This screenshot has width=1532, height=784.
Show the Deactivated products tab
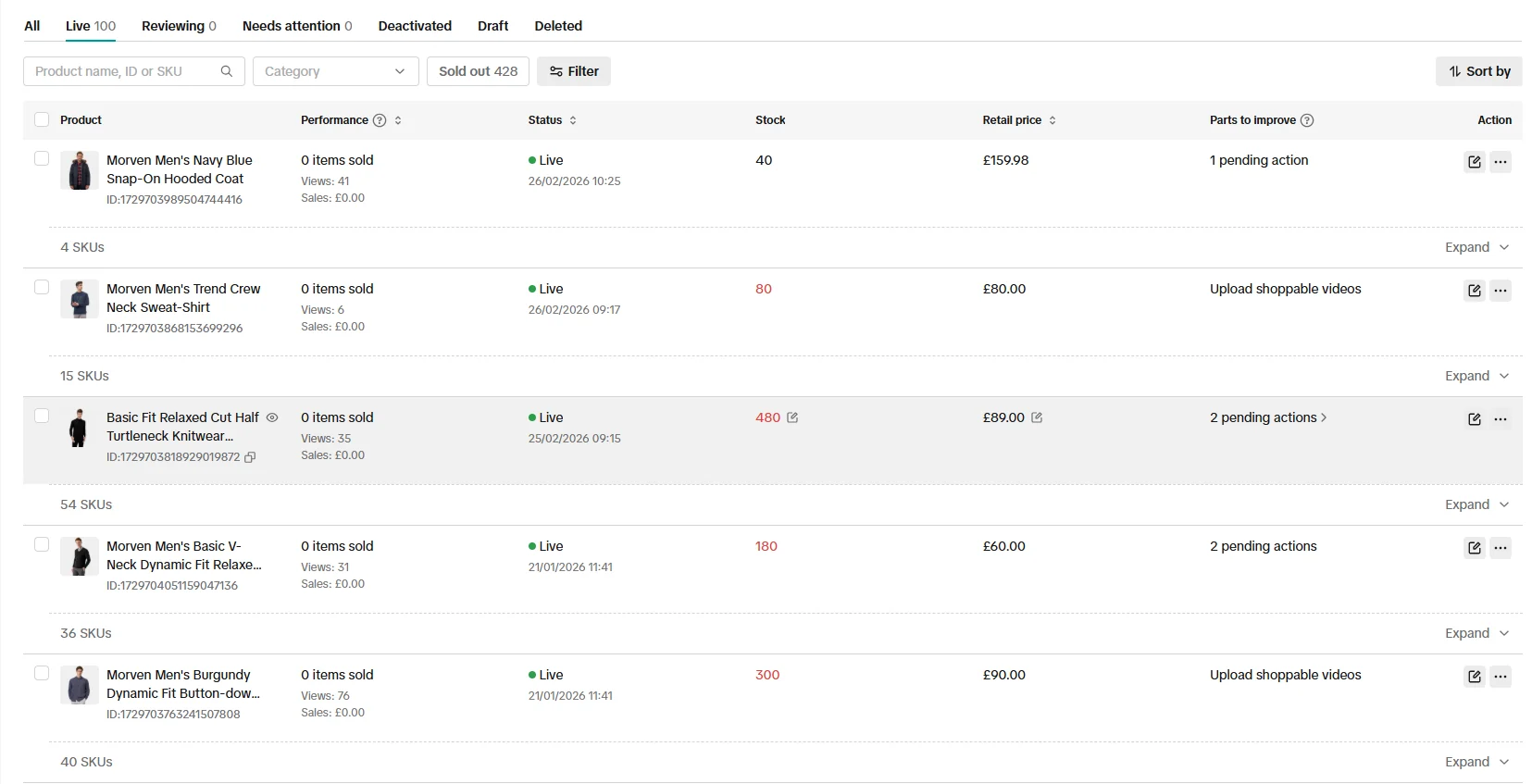coord(415,26)
